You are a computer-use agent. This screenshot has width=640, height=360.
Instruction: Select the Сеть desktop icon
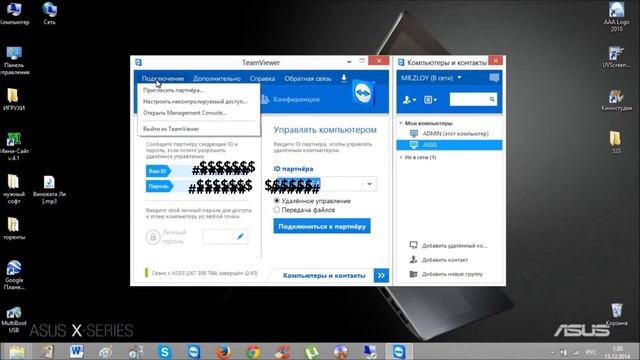pos(49,13)
